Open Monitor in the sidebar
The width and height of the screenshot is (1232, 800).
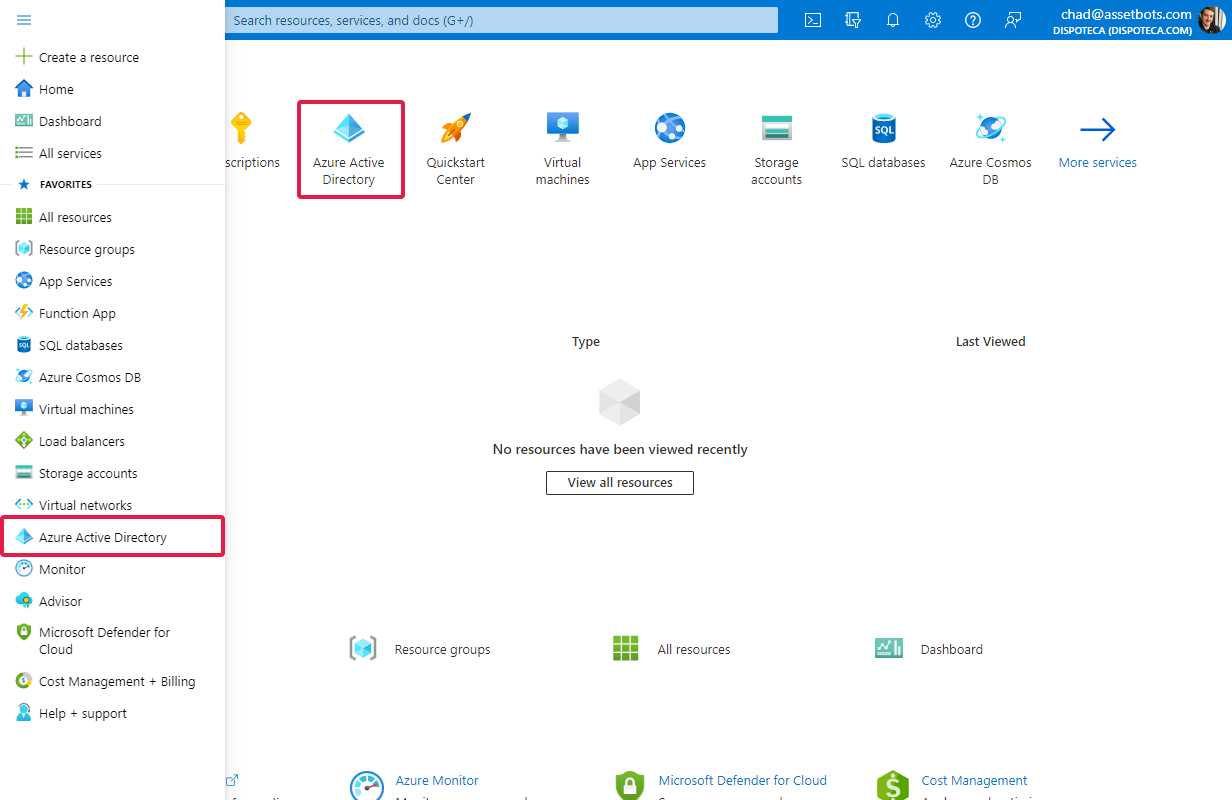112,569
